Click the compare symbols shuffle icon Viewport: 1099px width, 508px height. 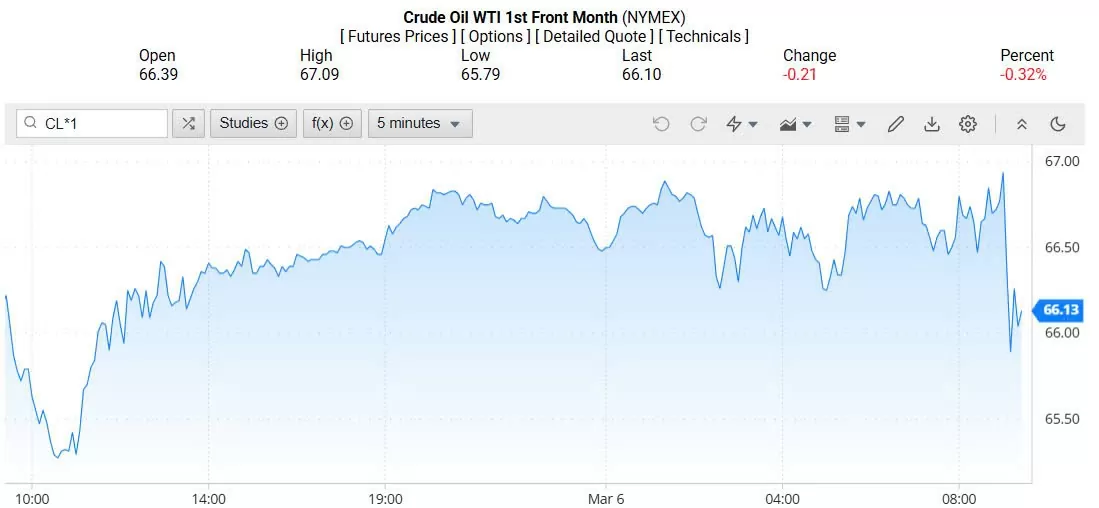point(188,124)
